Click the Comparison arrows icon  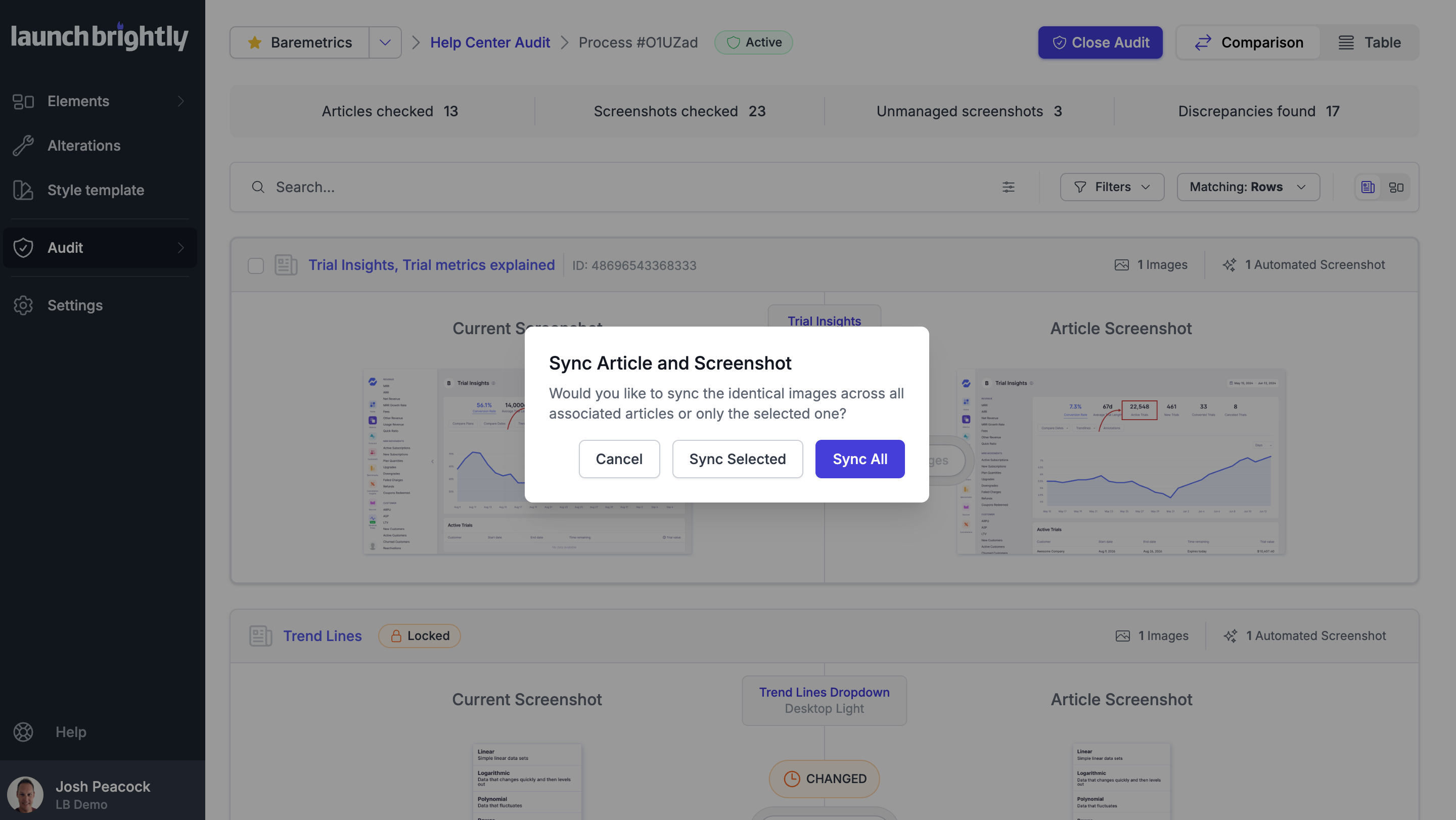pyautogui.click(x=1203, y=42)
